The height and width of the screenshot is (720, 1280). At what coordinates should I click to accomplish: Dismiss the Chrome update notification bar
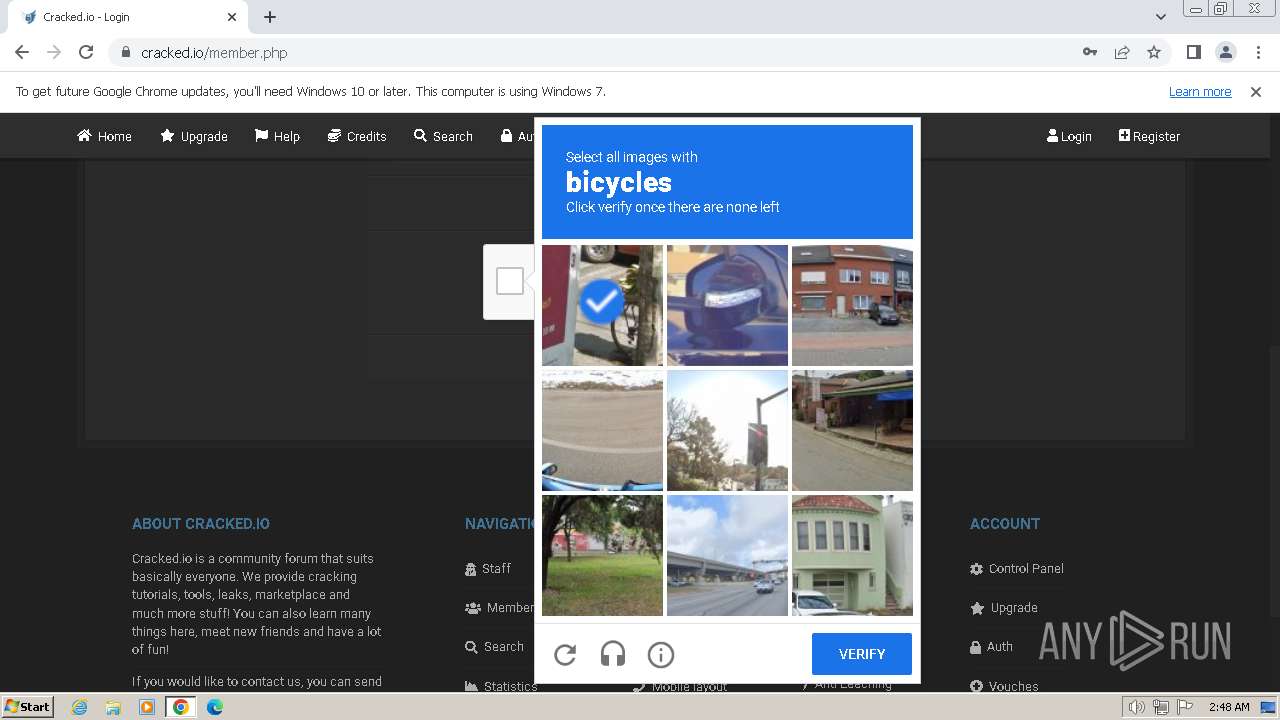pyautogui.click(x=1256, y=91)
